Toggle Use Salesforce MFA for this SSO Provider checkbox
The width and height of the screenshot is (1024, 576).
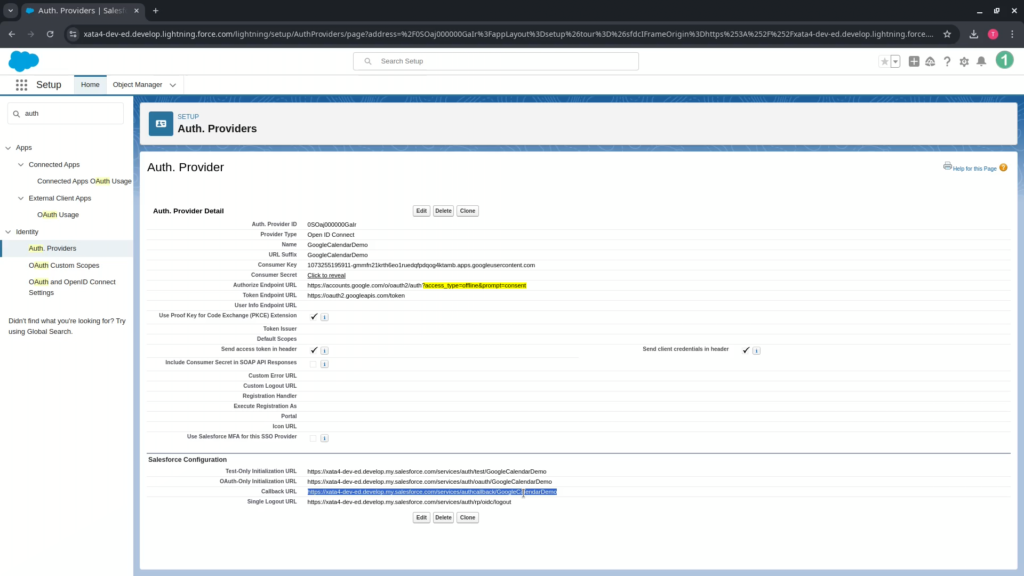(313, 438)
